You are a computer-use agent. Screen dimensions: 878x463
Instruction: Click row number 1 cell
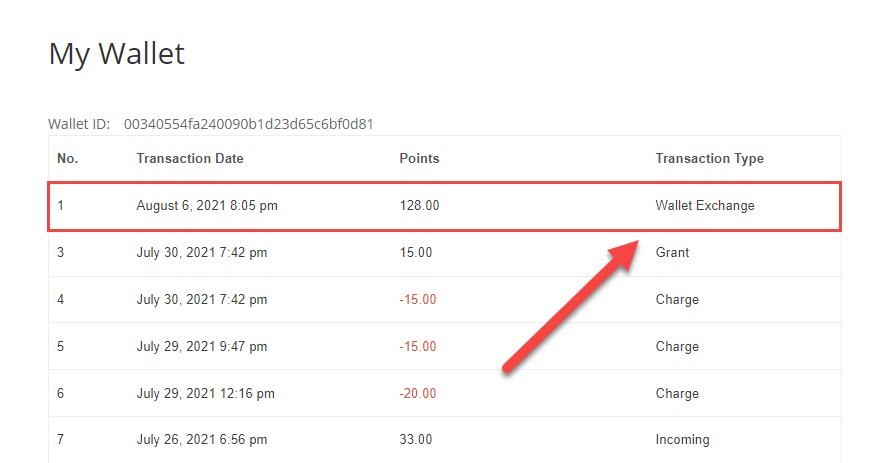60,205
